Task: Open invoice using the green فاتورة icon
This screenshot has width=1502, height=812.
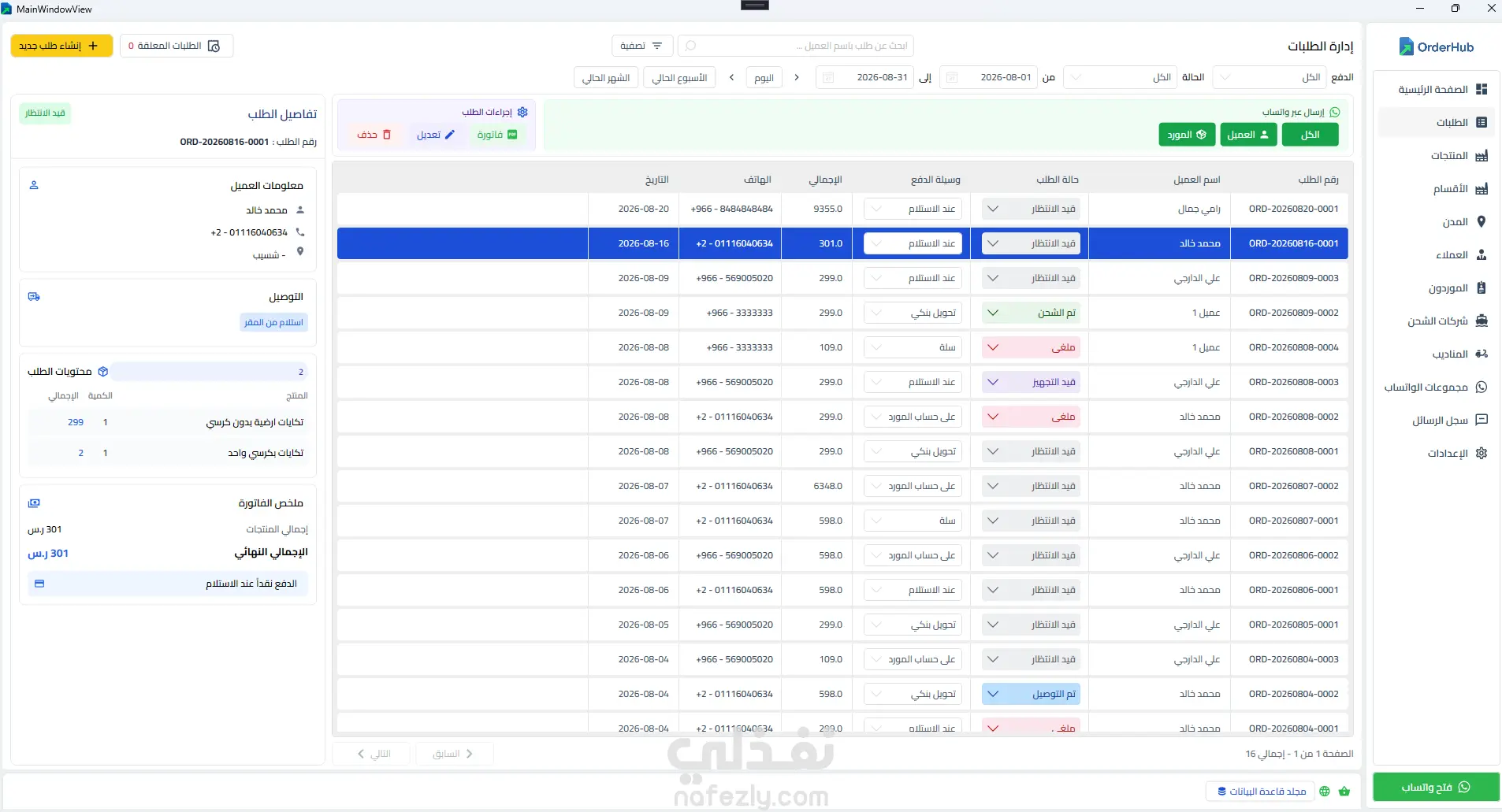Action: pyautogui.click(x=512, y=135)
